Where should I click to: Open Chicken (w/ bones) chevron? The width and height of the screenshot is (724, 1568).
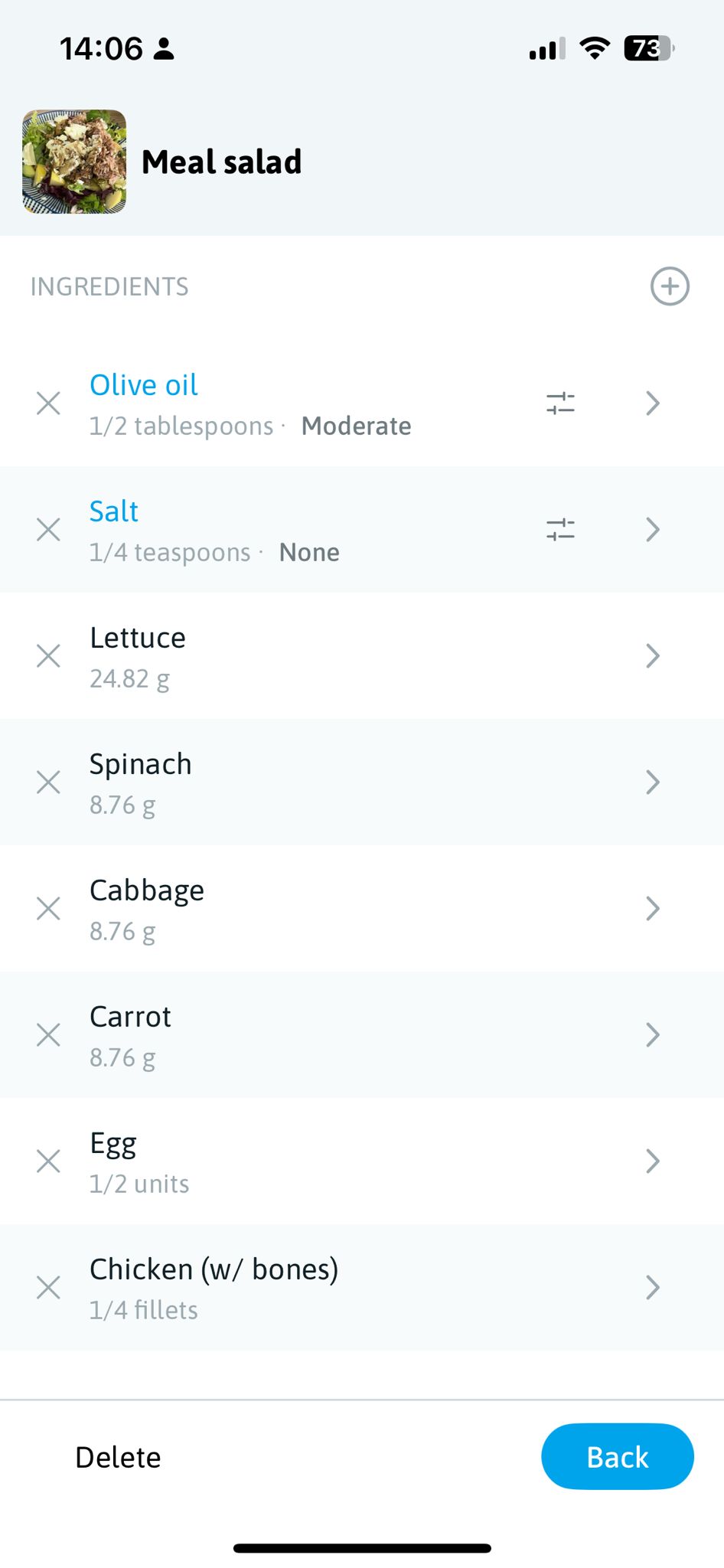pyautogui.click(x=652, y=1288)
